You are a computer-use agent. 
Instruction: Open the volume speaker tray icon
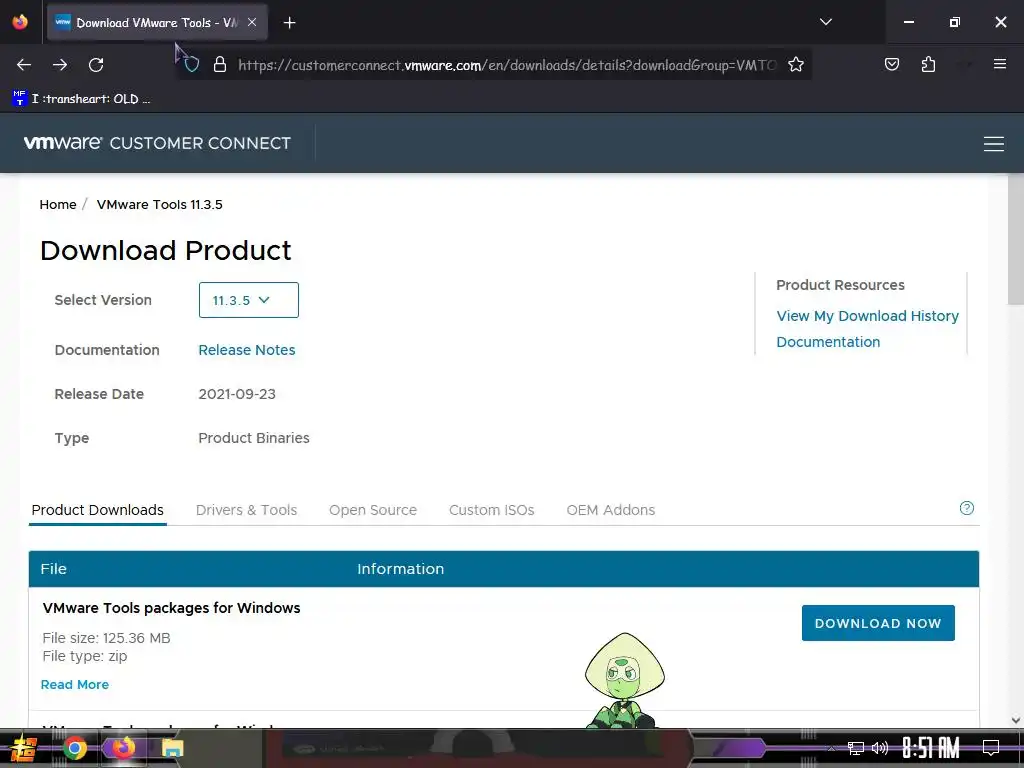point(880,748)
